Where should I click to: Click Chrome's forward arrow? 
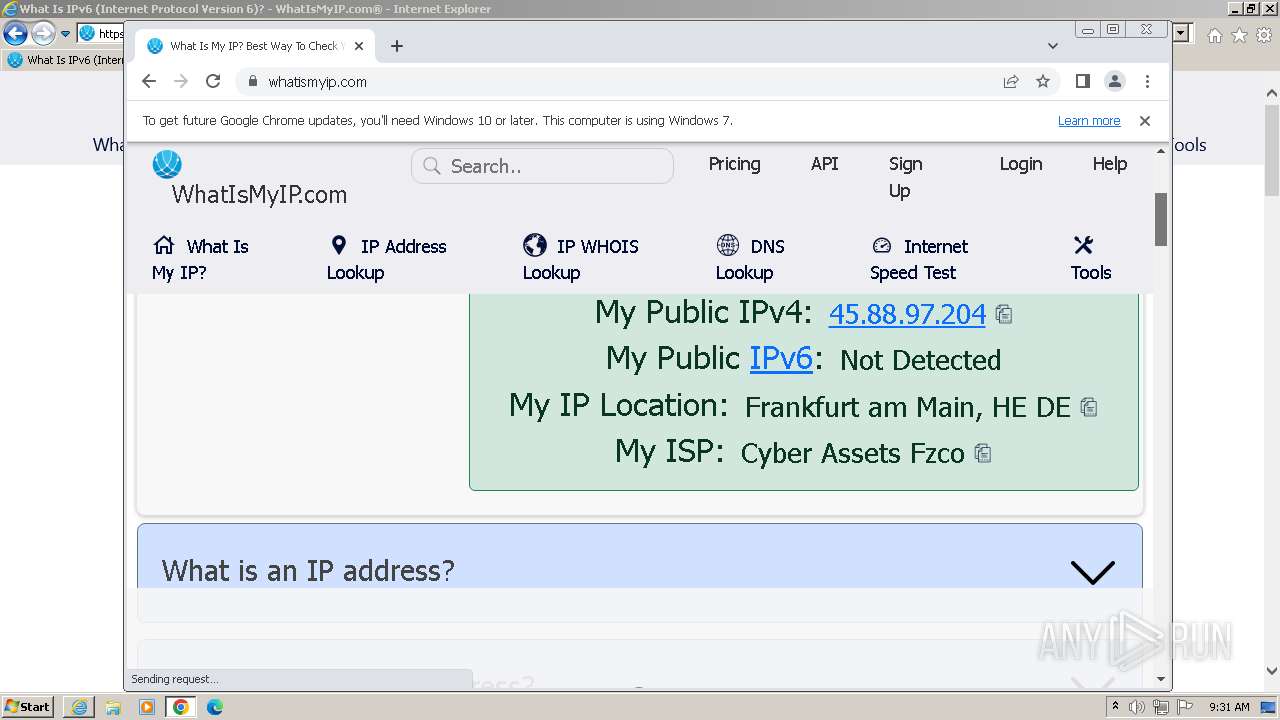(181, 82)
